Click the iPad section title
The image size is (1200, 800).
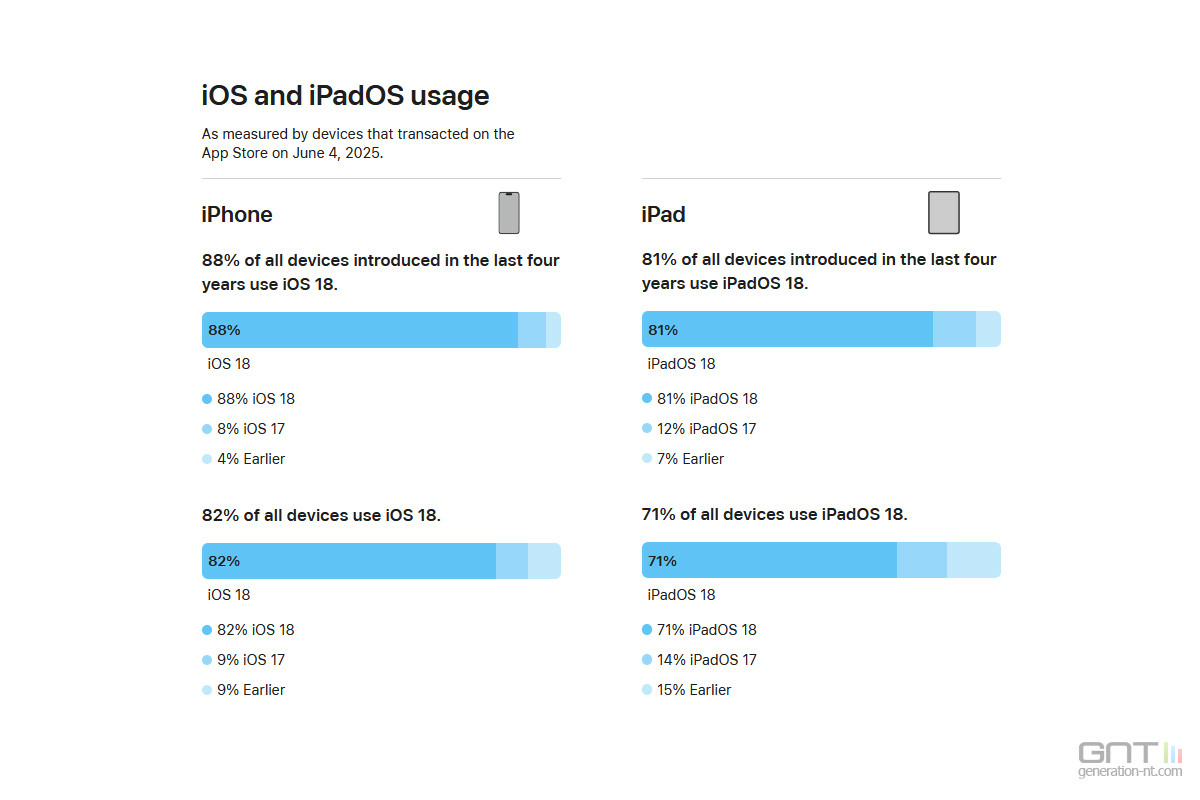[x=664, y=214]
